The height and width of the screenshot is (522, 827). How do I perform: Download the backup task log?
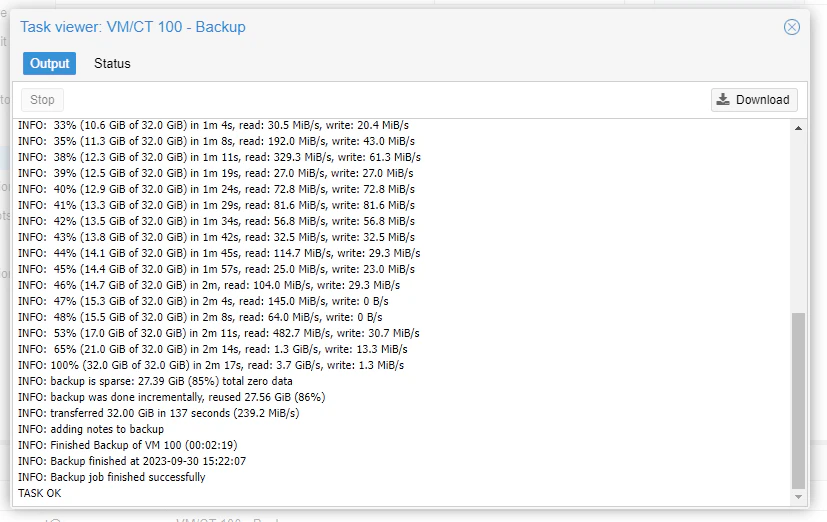pyautogui.click(x=754, y=100)
